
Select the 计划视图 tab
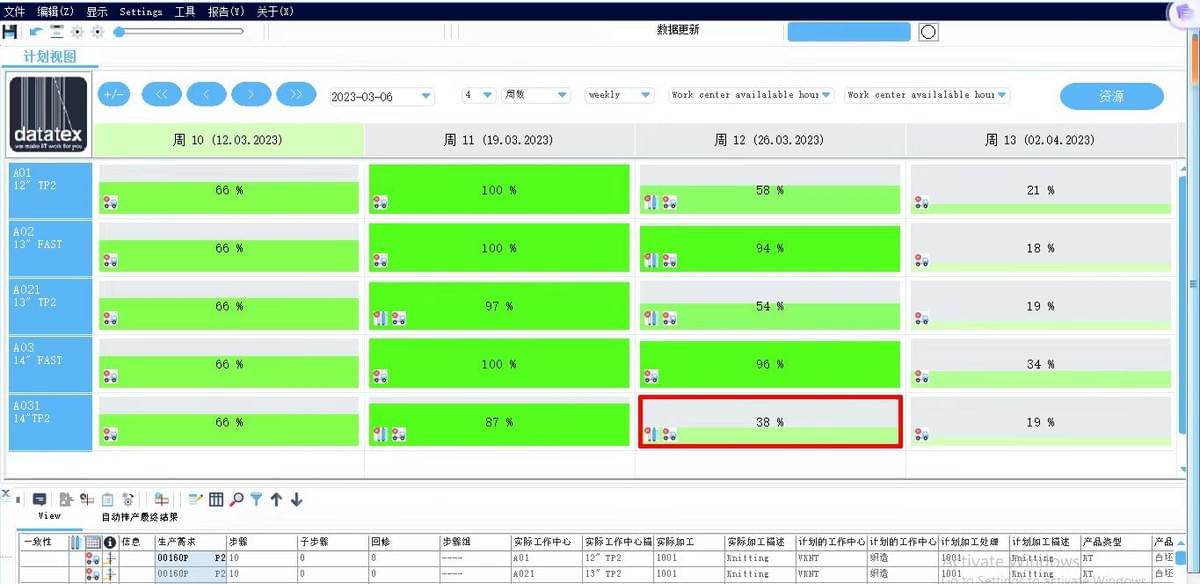coord(49,57)
